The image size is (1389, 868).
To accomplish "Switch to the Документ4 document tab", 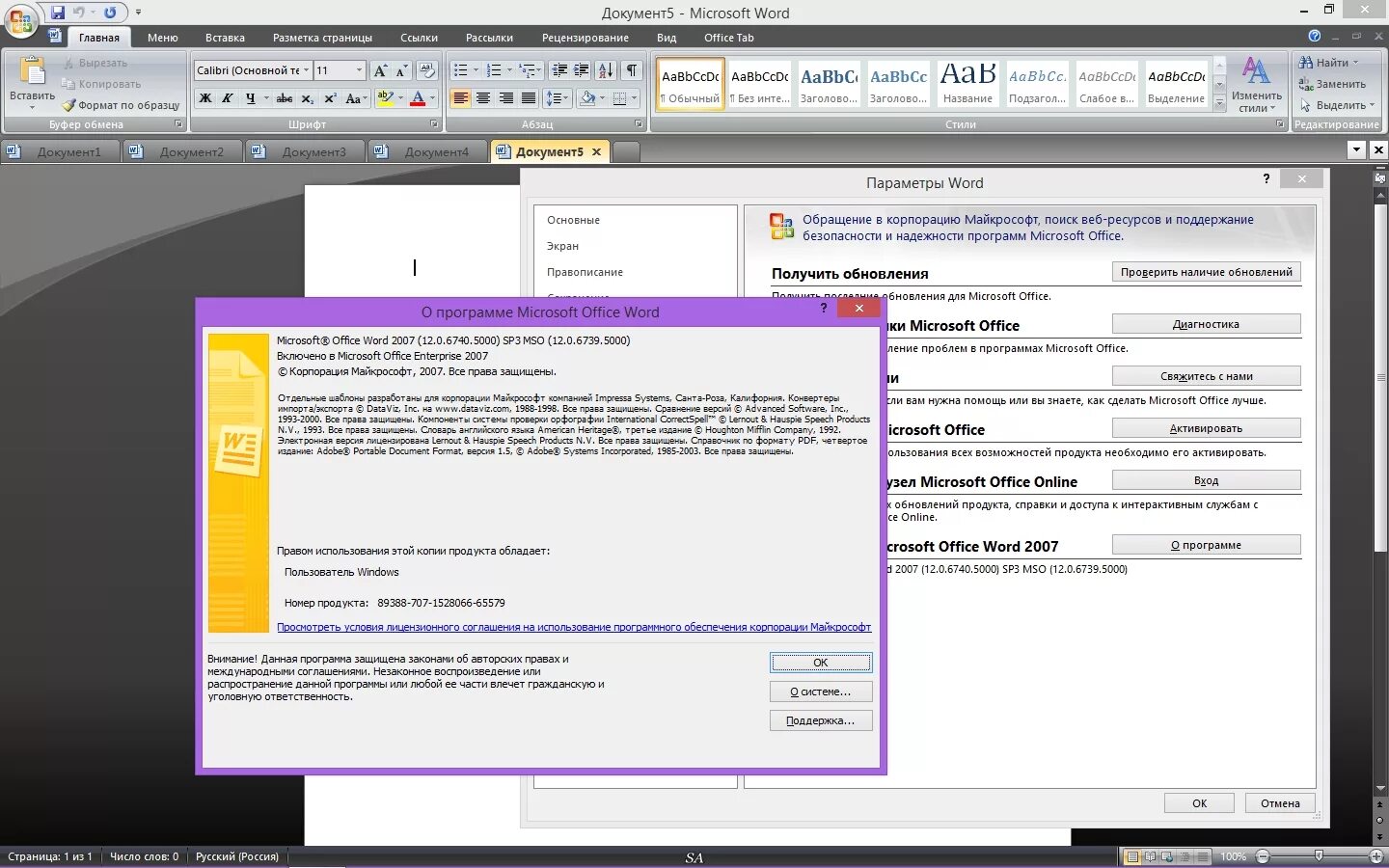I will [x=428, y=151].
